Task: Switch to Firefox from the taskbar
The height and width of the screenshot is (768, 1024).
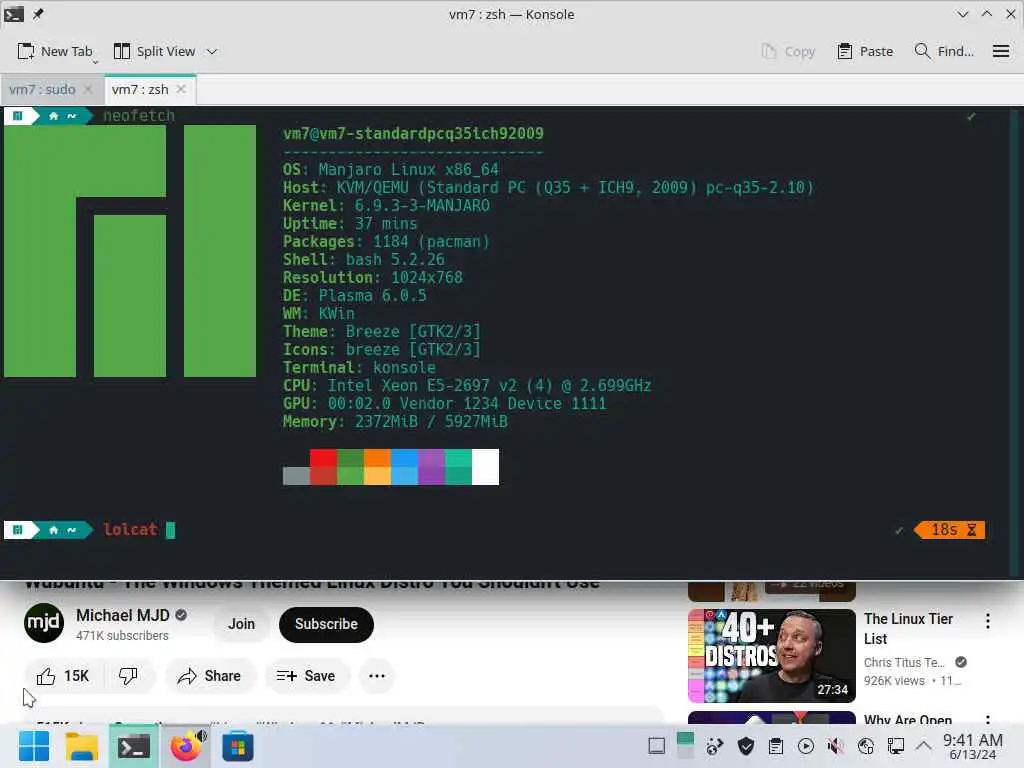Action: (x=186, y=746)
